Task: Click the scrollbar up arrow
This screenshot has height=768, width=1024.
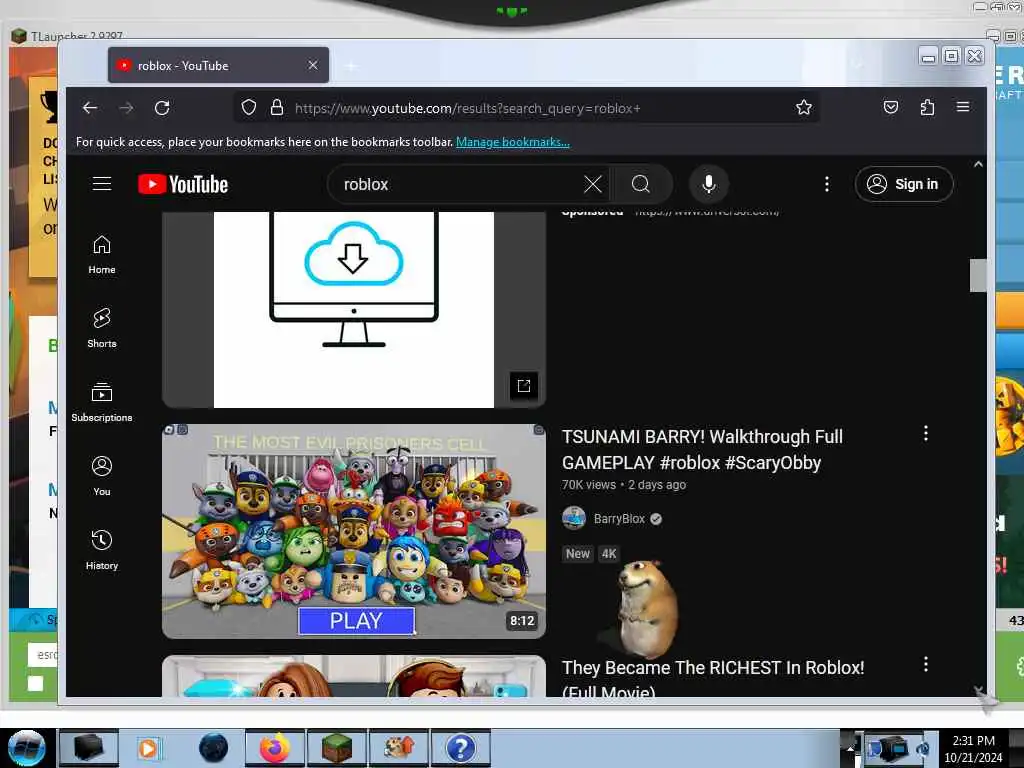Action: point(978,165)
